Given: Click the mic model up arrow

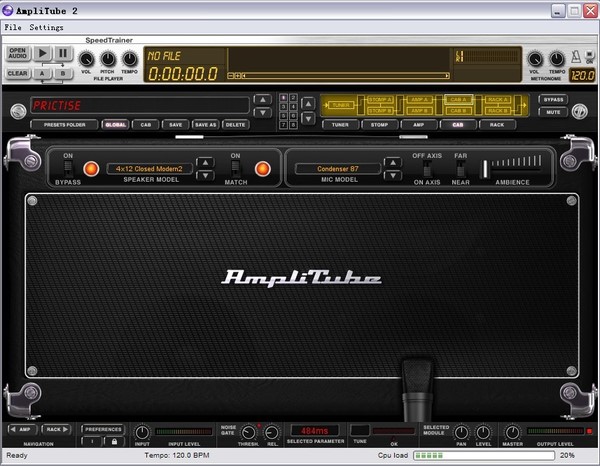Looking at the screenshot, I should coord(393,163).
